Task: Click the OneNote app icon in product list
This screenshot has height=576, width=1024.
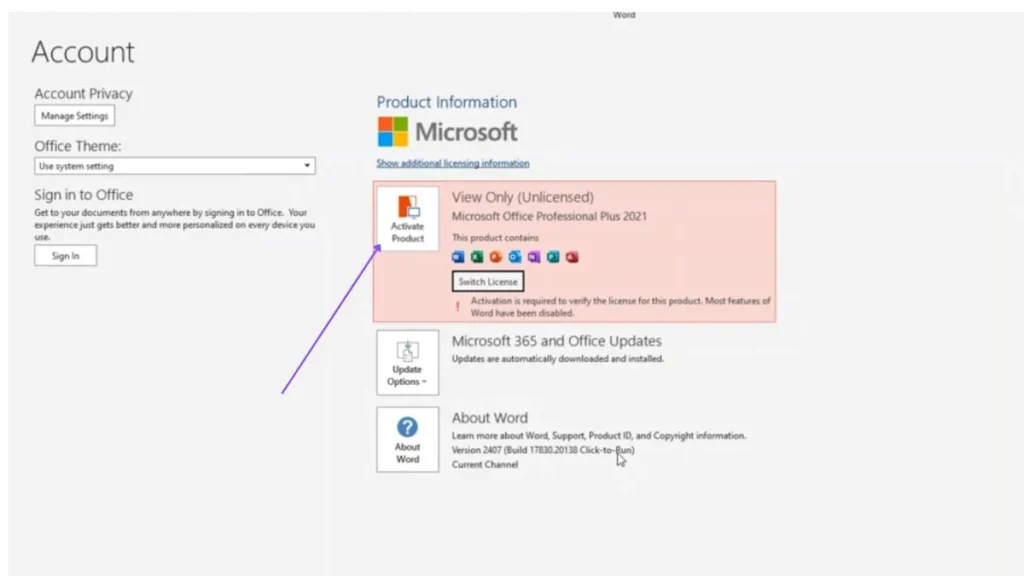Action: coord(534,257)
